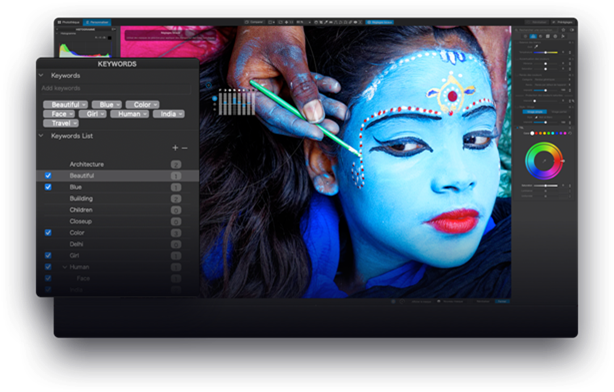Select the red channel color swatch
Image resolution: width=614 pixels, height=392 pixels.
536,133
